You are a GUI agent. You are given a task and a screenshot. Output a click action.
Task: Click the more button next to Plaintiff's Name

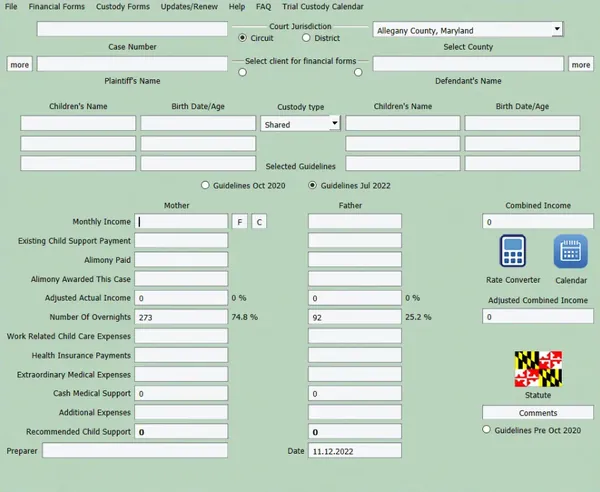tap(20, 64)
